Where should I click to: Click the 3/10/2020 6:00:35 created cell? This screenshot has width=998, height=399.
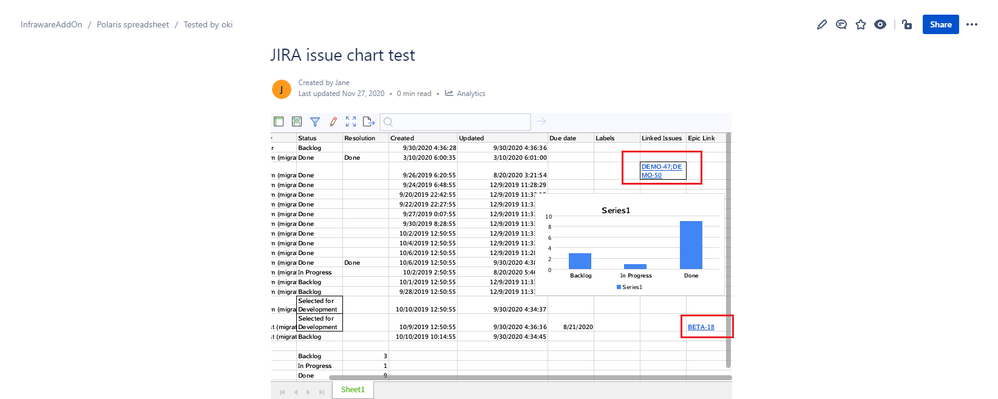pyautogui.click(x=423, y=157)
